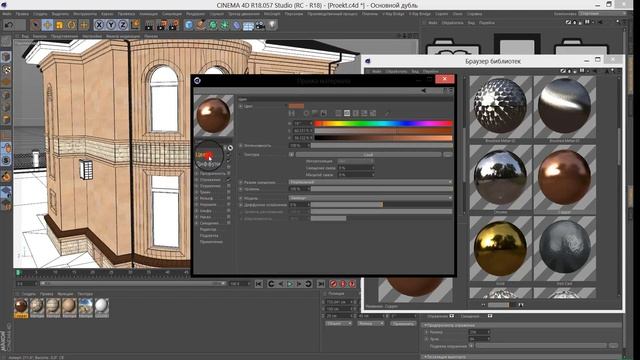Play the animation forward
This screenshot has height=360, width=640.
click(x=290, y=284)
